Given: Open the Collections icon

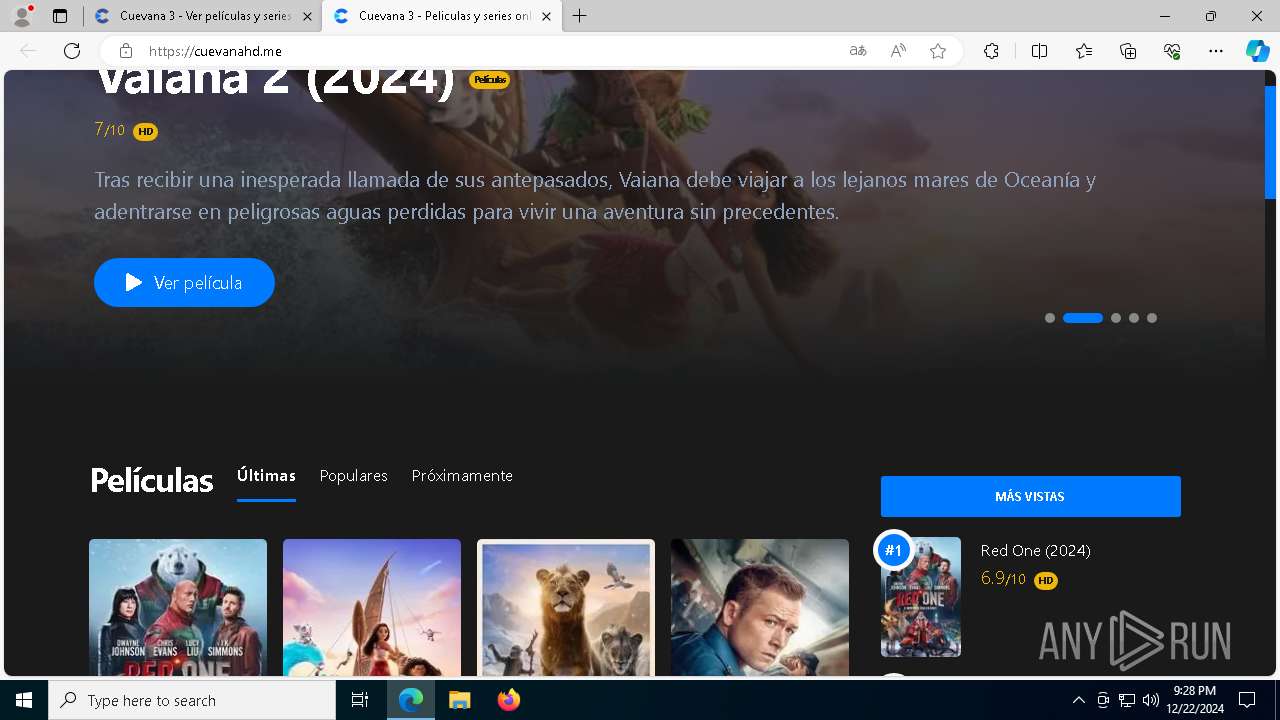Looking at the screenshot, I should (x=1128, y=51).
